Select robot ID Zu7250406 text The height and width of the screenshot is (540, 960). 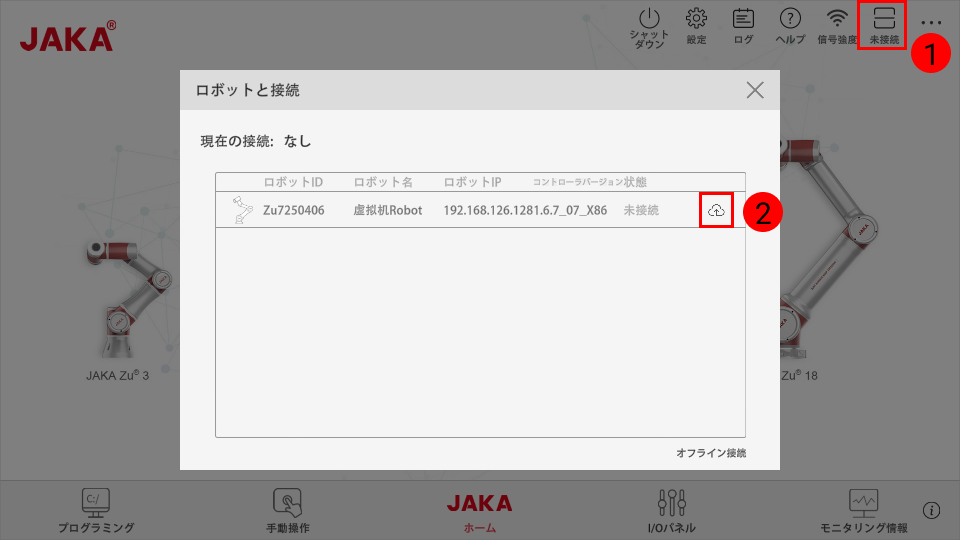click(x=293, y=210)
